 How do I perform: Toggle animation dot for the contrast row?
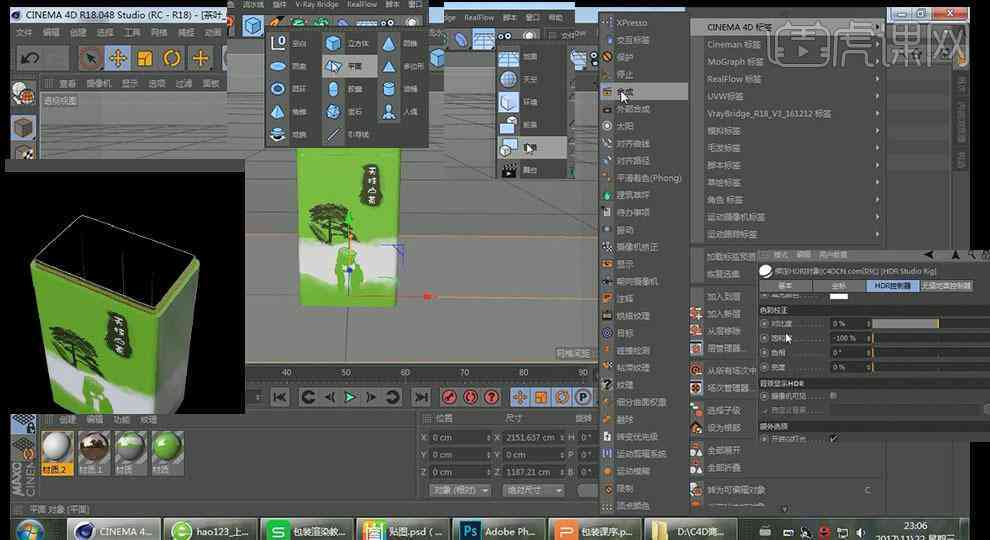coord(765,323)
